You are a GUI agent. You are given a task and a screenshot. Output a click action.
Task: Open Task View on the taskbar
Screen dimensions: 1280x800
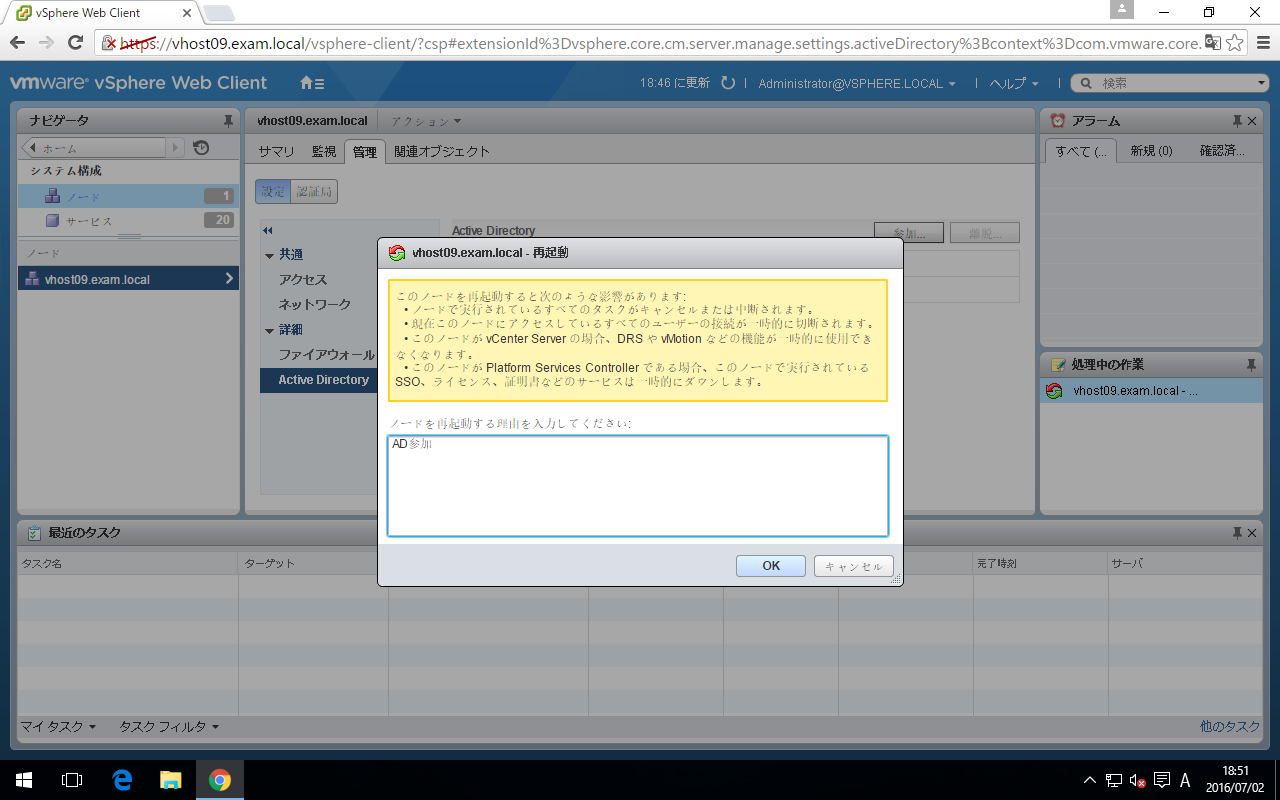click(72, 780)
